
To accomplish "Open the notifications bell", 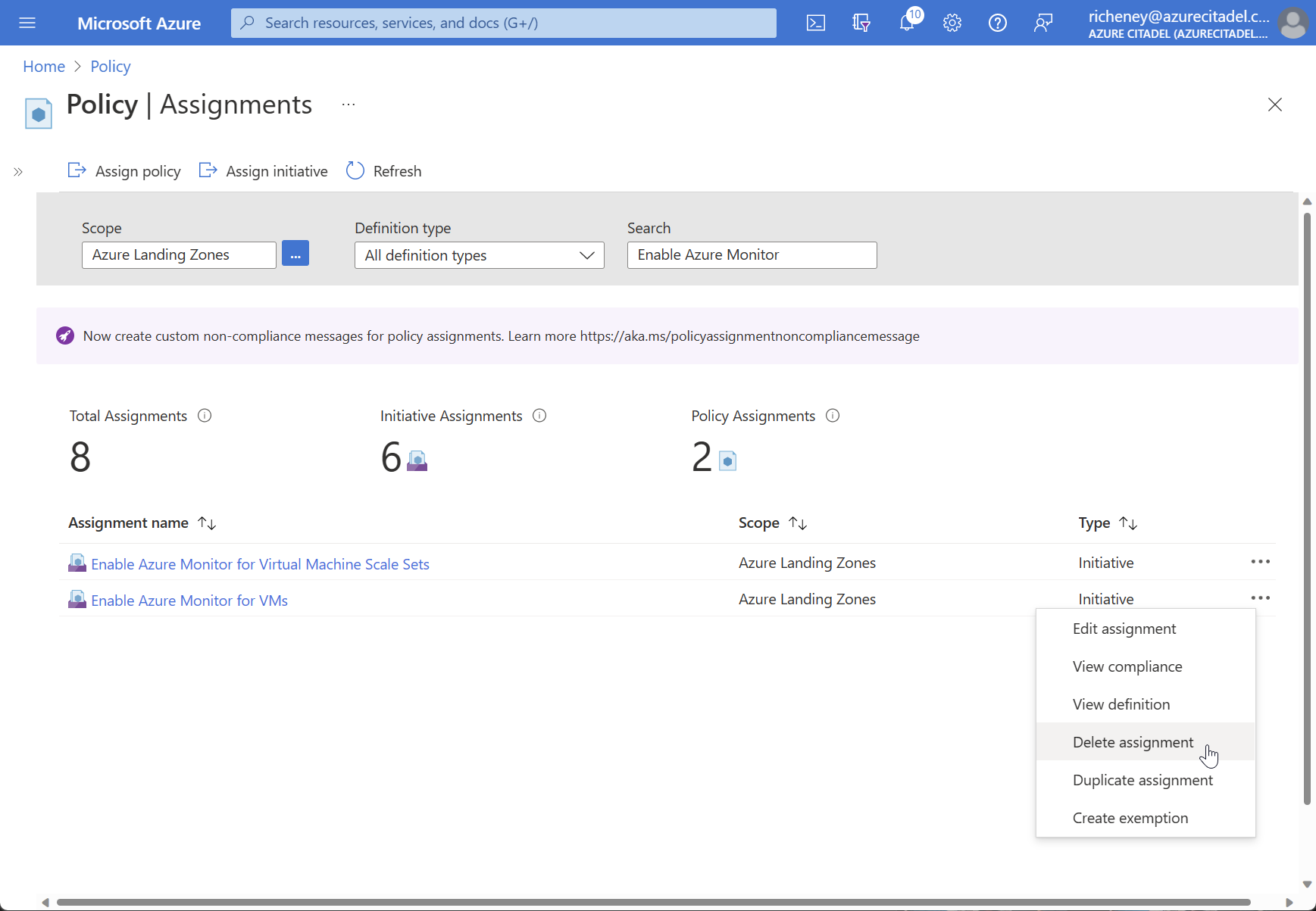I will 907,23.
